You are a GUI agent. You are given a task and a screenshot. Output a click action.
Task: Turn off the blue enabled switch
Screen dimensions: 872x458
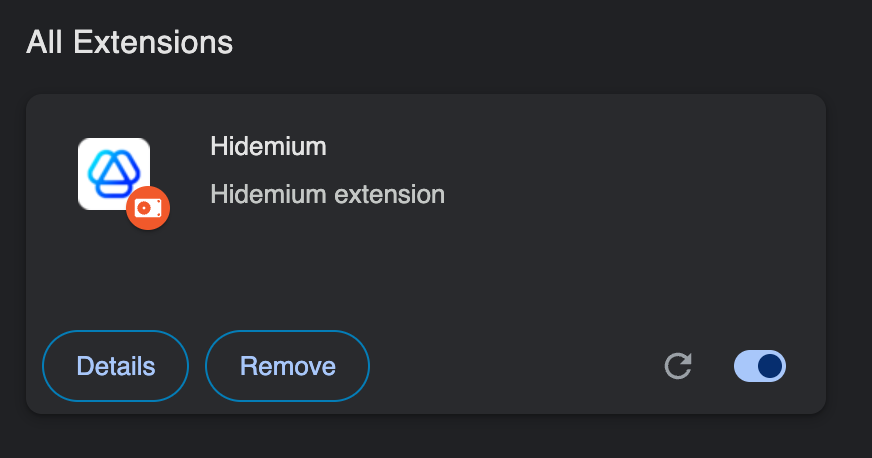tap(760, 366)
